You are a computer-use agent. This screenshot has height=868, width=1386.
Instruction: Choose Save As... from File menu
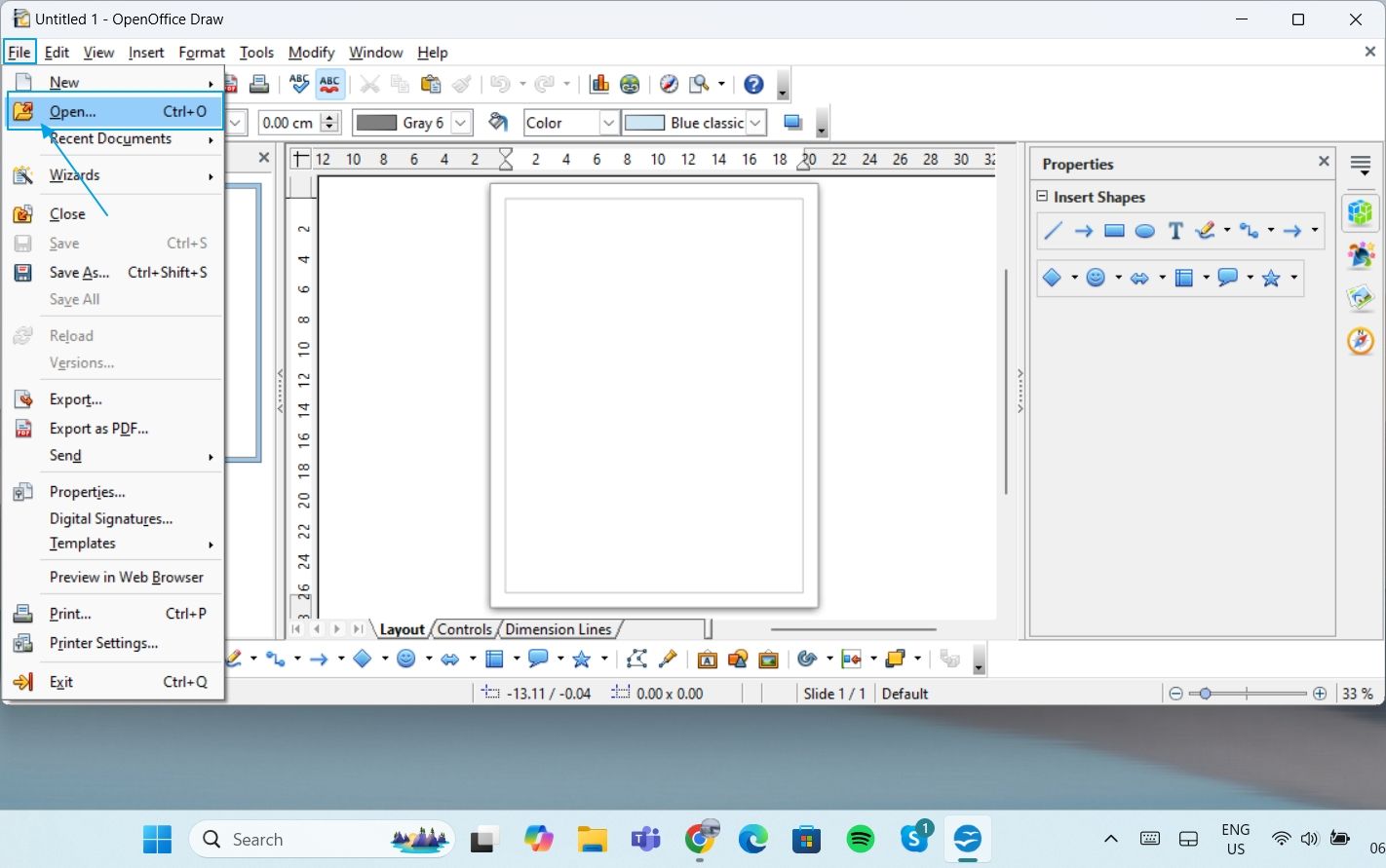(x=115, y=273)
